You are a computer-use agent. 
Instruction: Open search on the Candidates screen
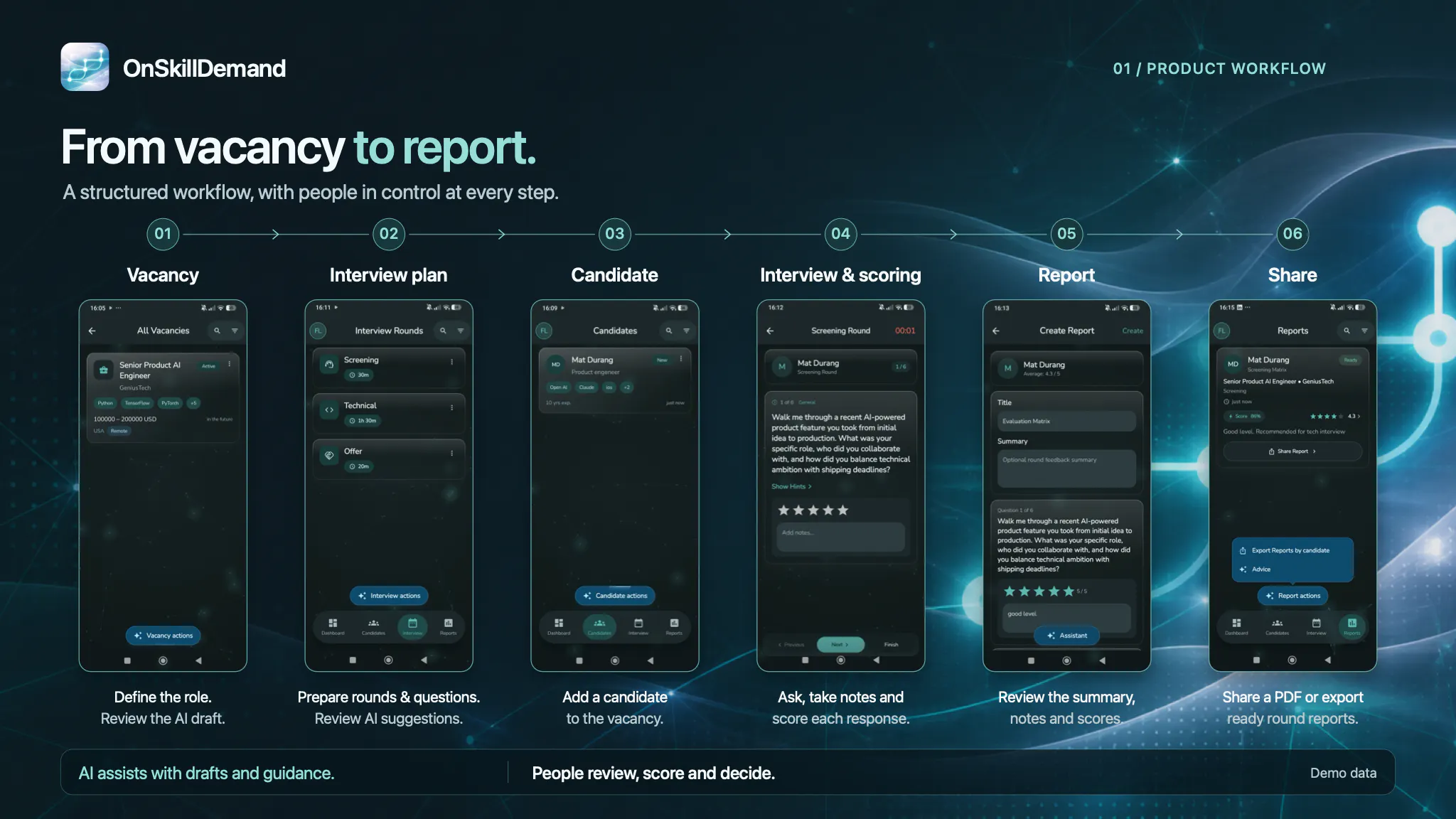click(669, 331)
